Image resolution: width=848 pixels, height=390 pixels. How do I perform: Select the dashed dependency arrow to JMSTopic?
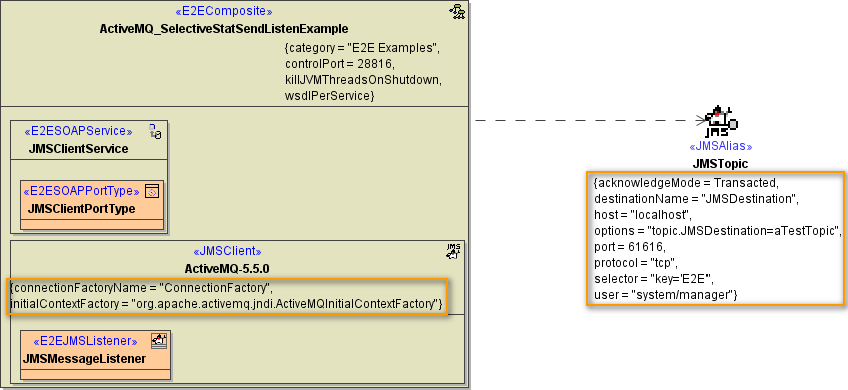click(590, 121)
